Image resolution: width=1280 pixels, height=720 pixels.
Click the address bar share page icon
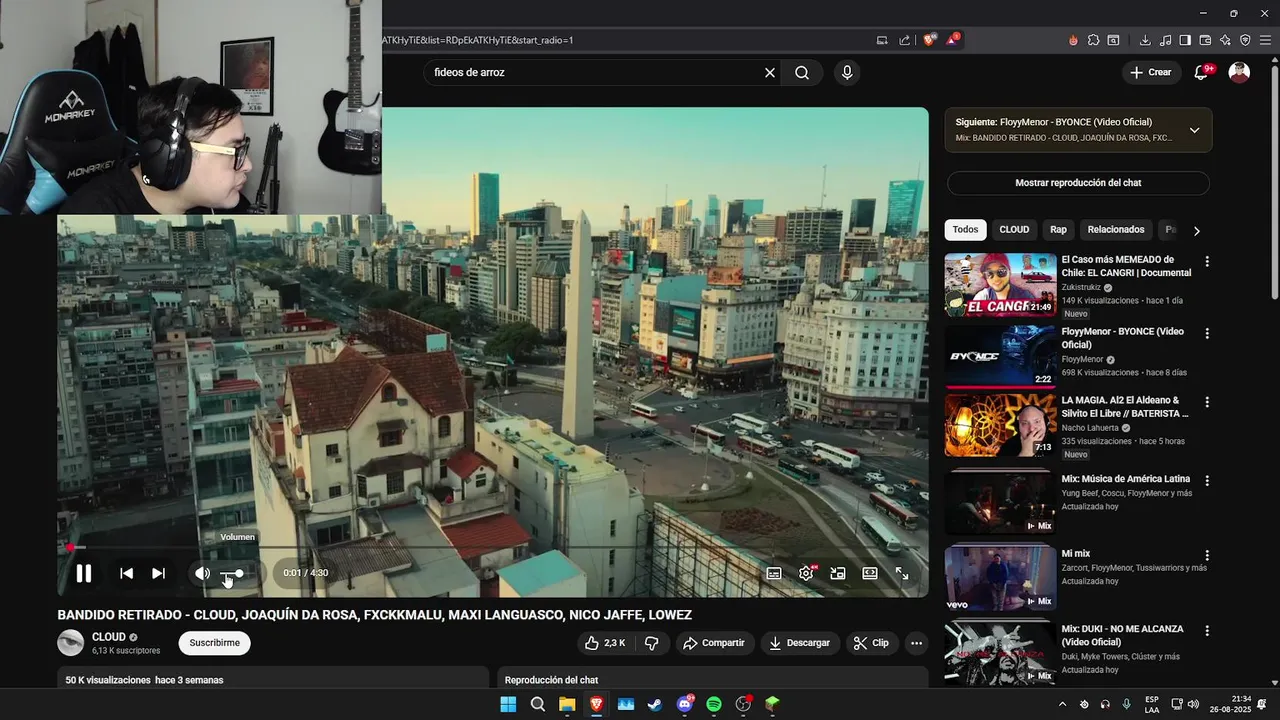point(905,40)
